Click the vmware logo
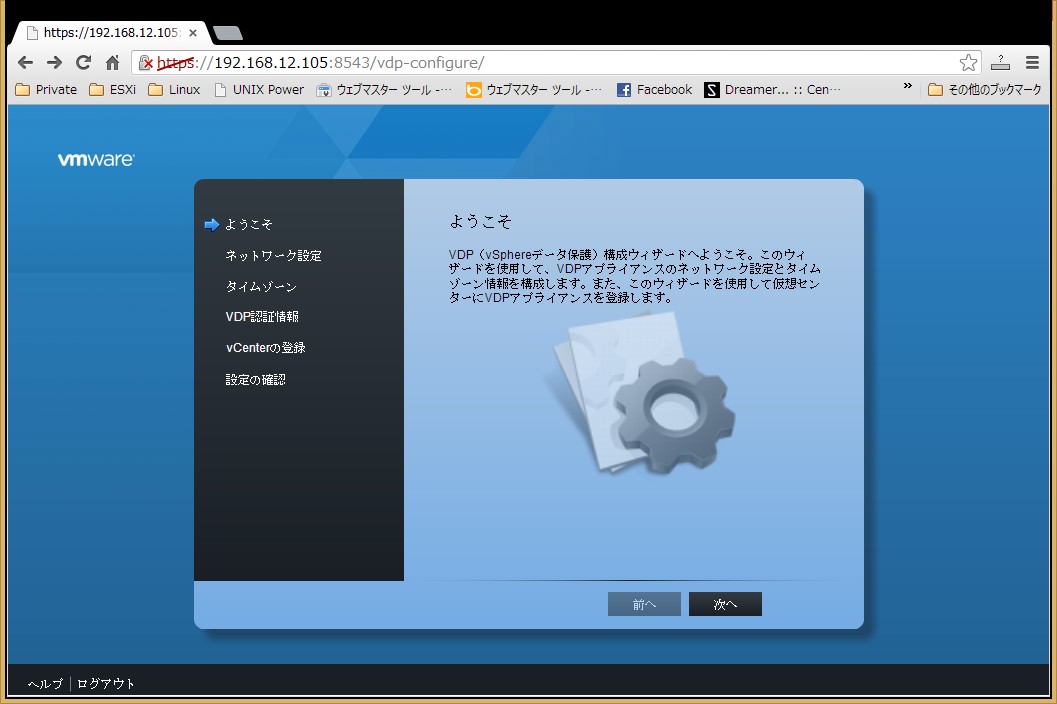Viewport: 1057px width, 704px height. click(96, 159)
